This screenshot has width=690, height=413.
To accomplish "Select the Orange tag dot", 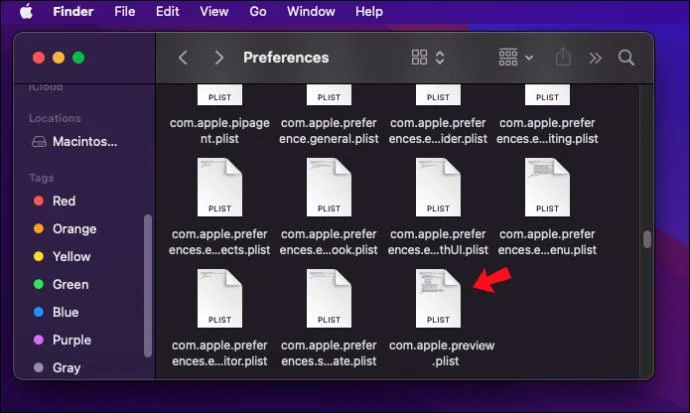I will click(x=39, y=229).
